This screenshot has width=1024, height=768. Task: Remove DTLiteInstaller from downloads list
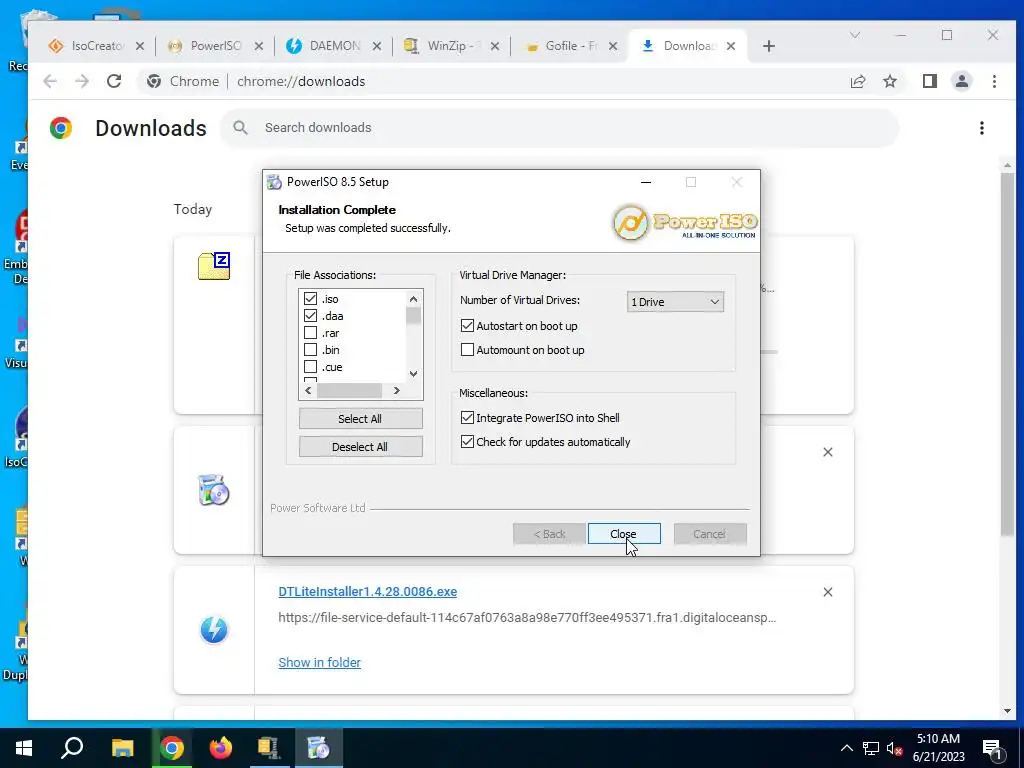(x=827, y=592)
